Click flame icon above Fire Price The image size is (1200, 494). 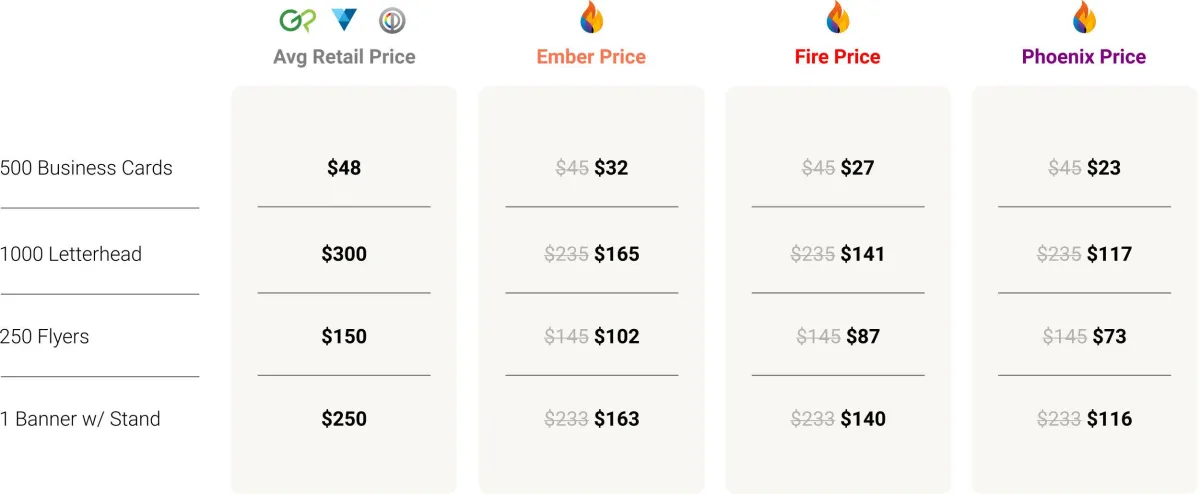pos(838,17)
